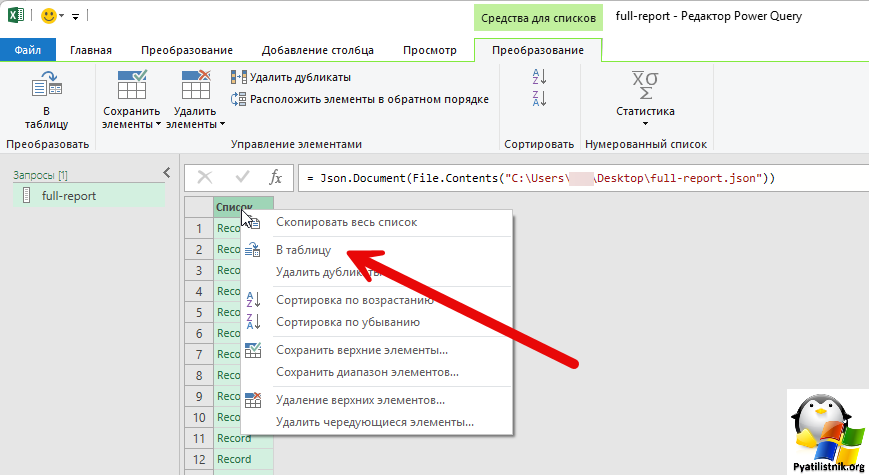The height and width of the screenshot is (475, 869).
Task: Click the confirm checkmark in formula bar
Action: [x=242, y=177]
